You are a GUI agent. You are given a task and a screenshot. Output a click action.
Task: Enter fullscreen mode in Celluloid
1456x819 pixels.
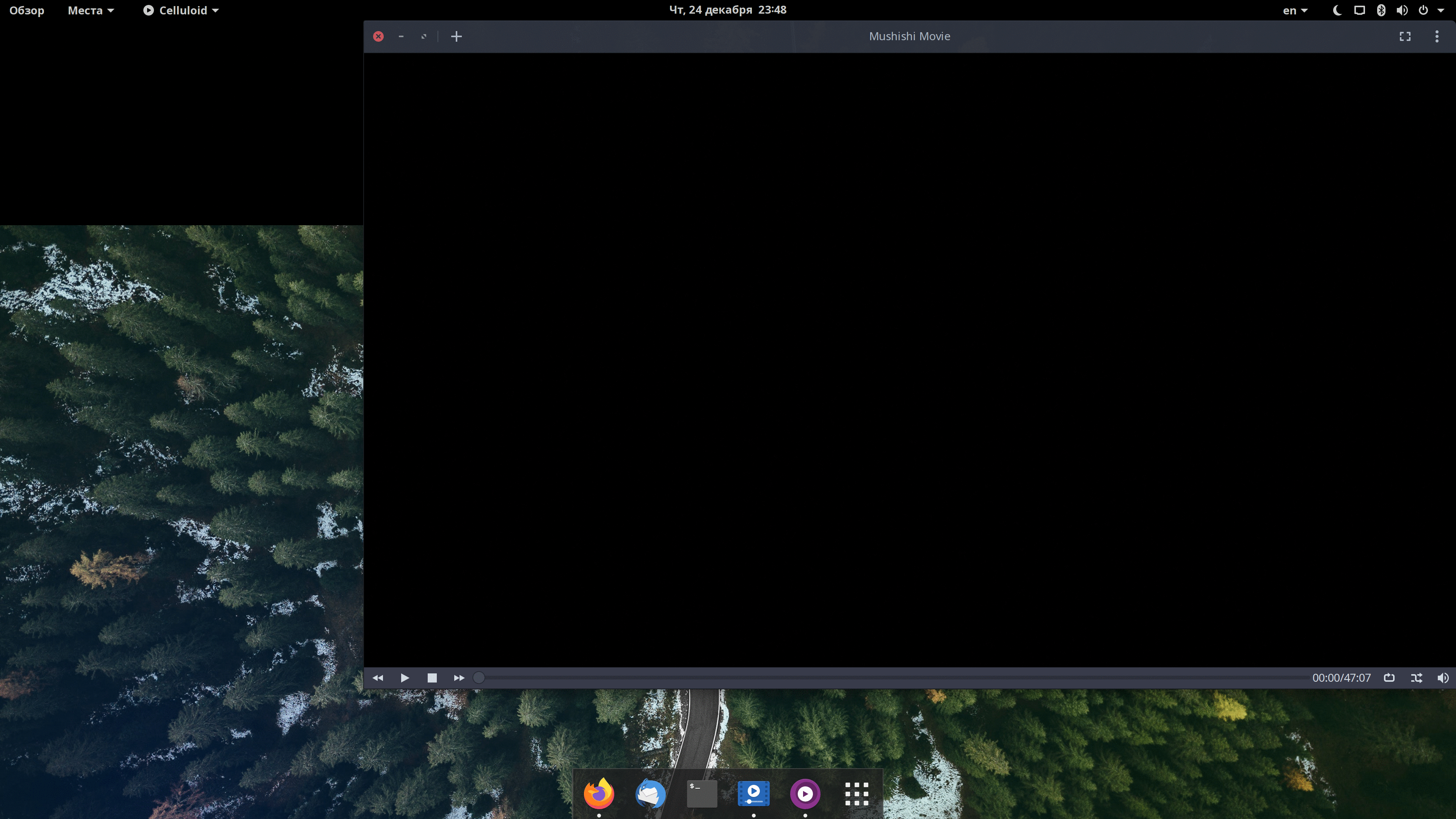click(1405, 36)
